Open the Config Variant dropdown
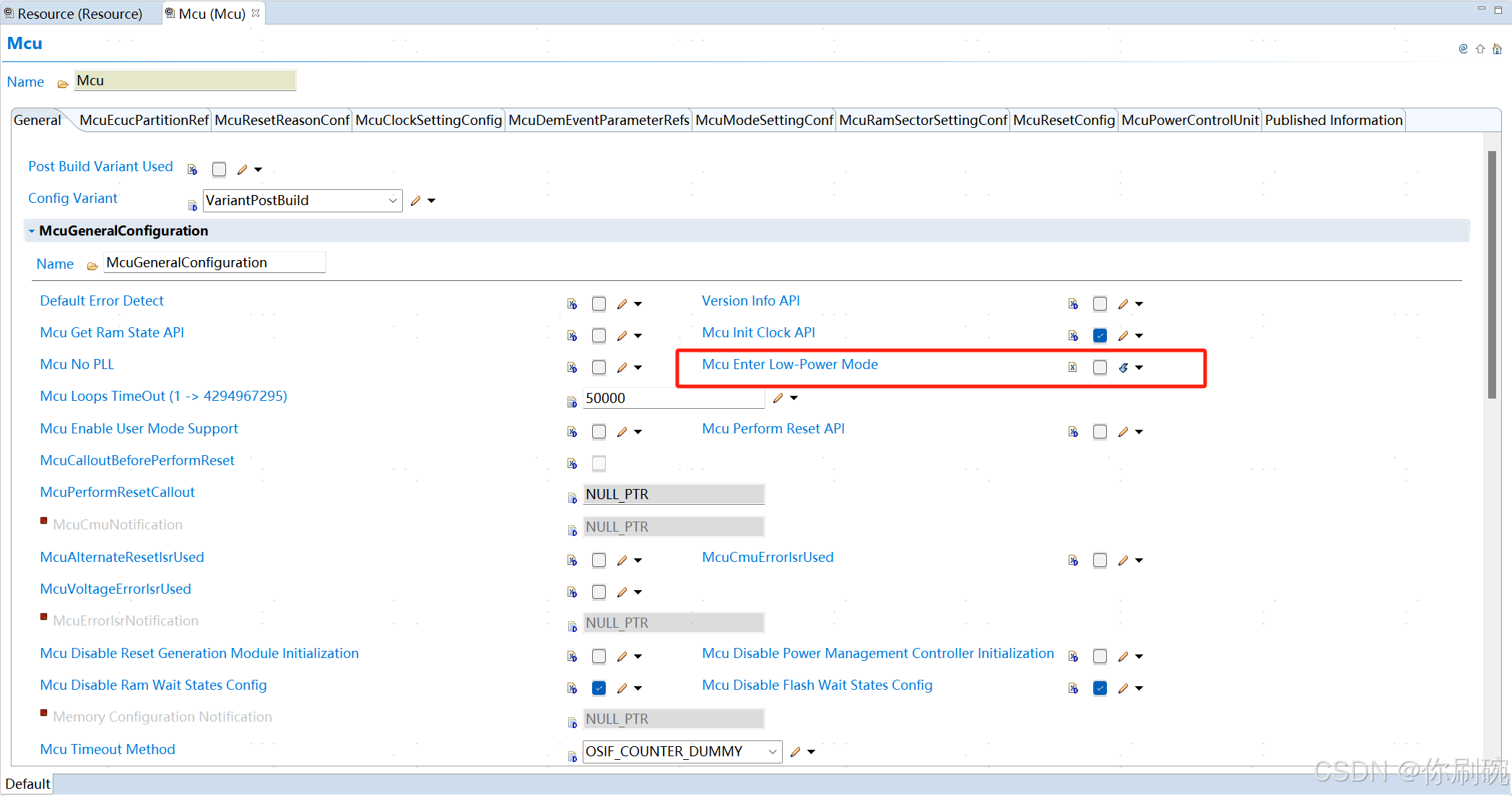Screen dimensions: 1512x796 pos(393,201)
